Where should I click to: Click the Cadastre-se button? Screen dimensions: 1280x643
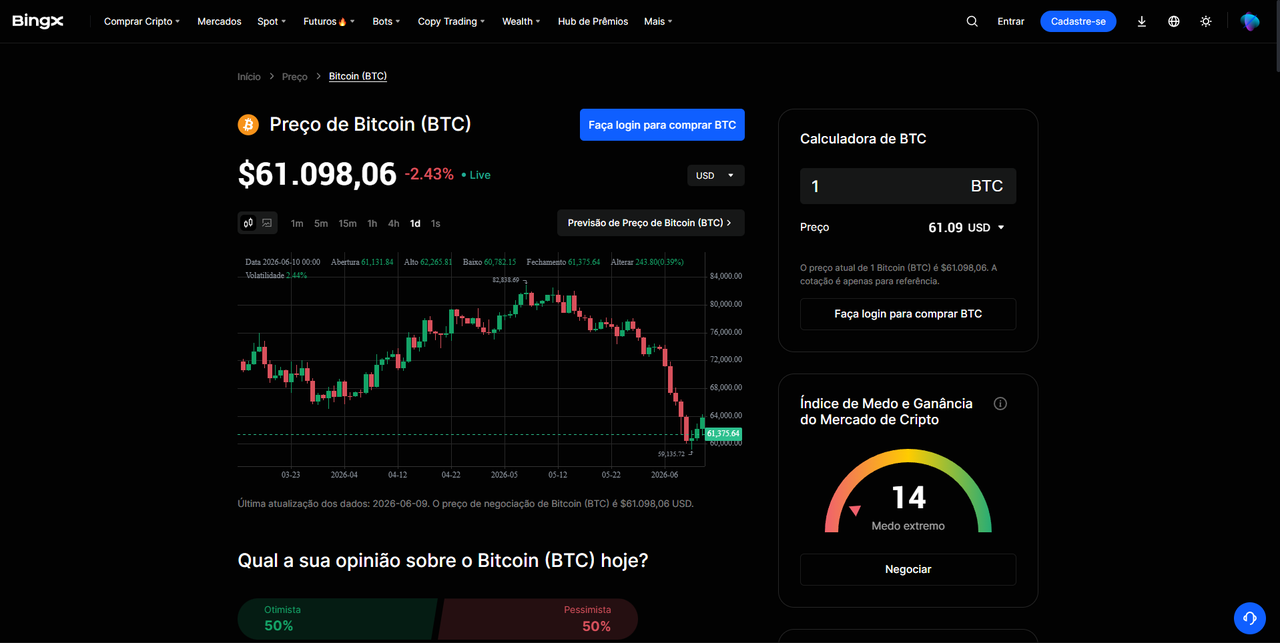(x=1078, y=21)
